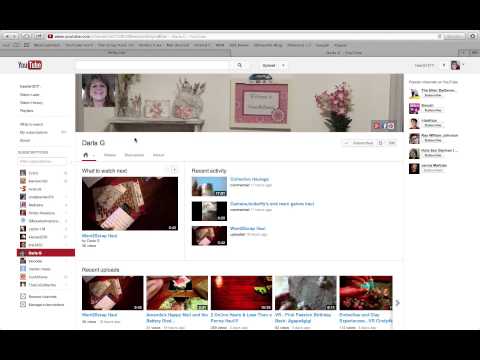Click Darla G's profile picture on banner
Screen dimensions: 480x360
pos(99,91)
